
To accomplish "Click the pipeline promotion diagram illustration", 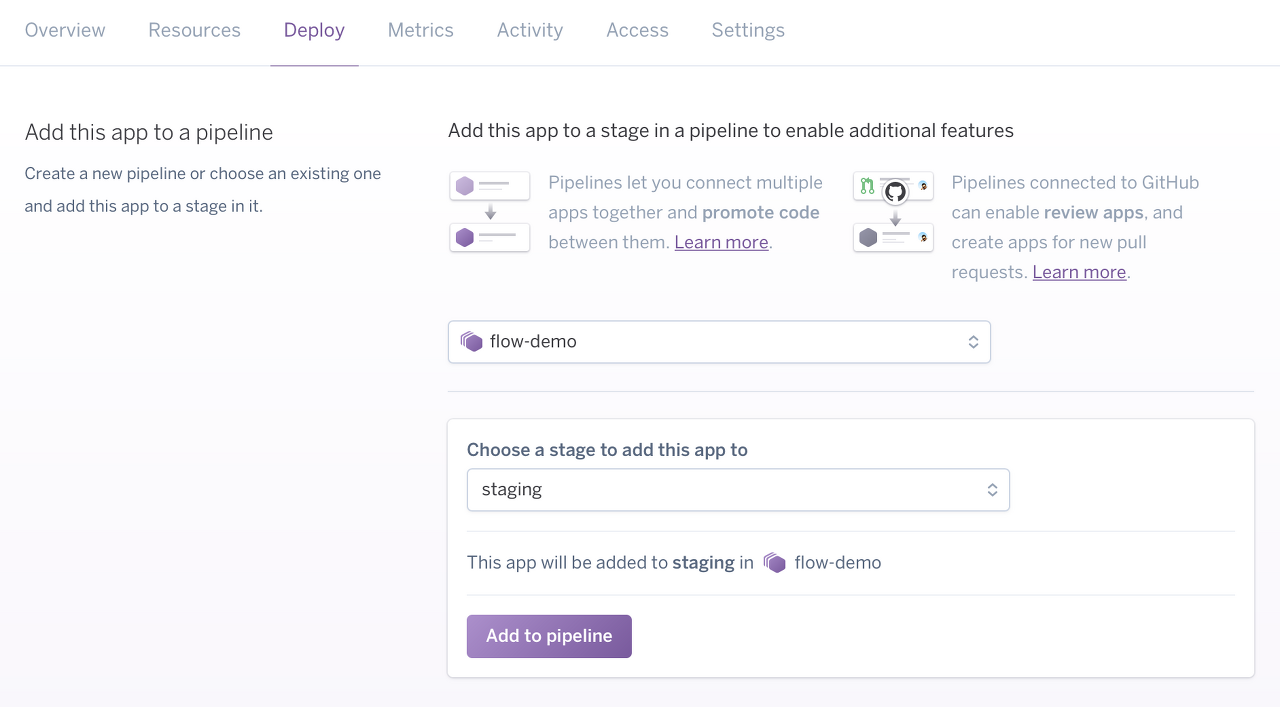I will pyautogui.click(x=490, y=211).
